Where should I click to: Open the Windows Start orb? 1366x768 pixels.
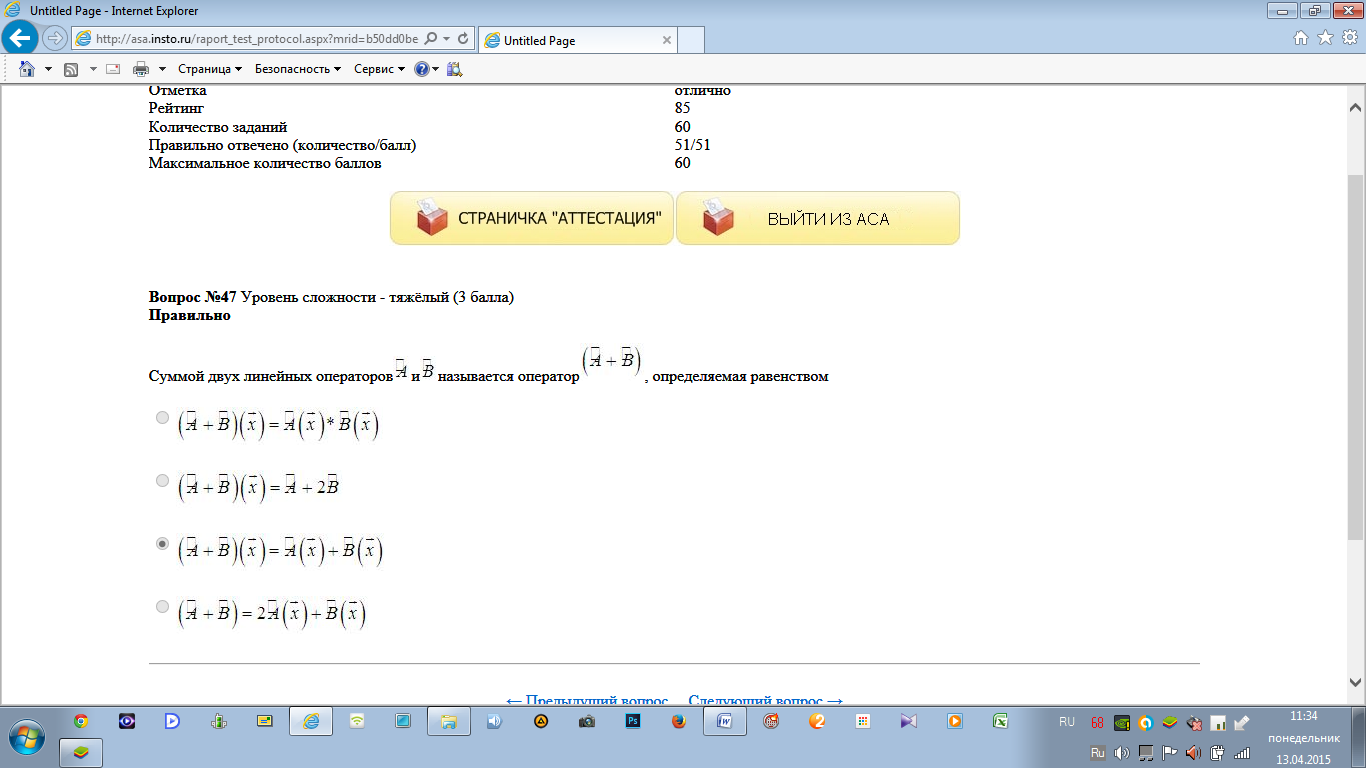(x=26, y=738)
